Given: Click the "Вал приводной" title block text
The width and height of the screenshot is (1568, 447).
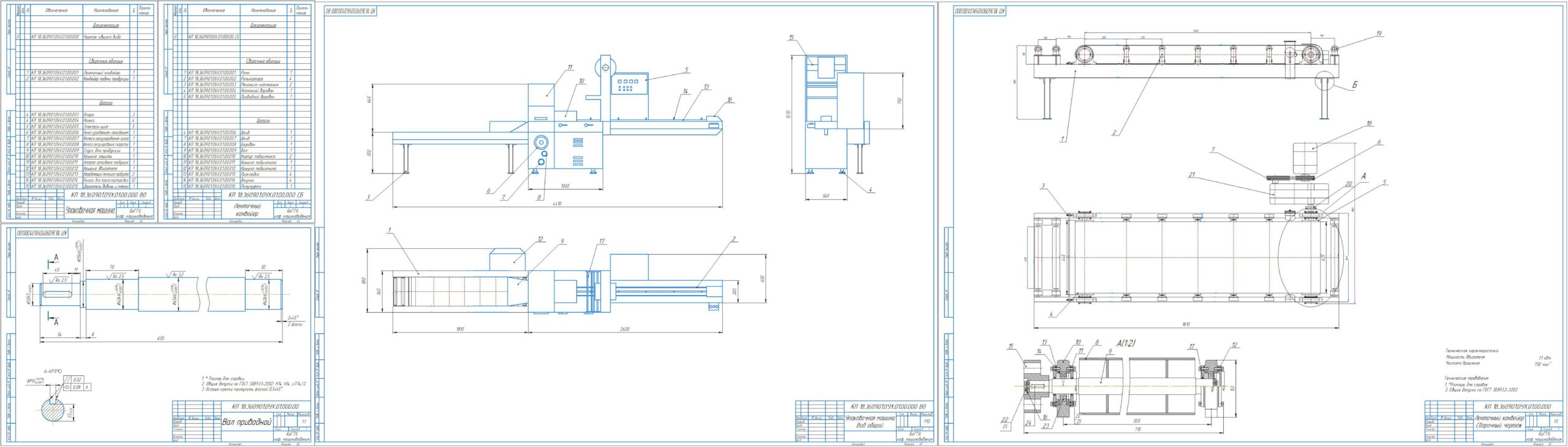Looking at the screenshot, I should pos(246,422).
